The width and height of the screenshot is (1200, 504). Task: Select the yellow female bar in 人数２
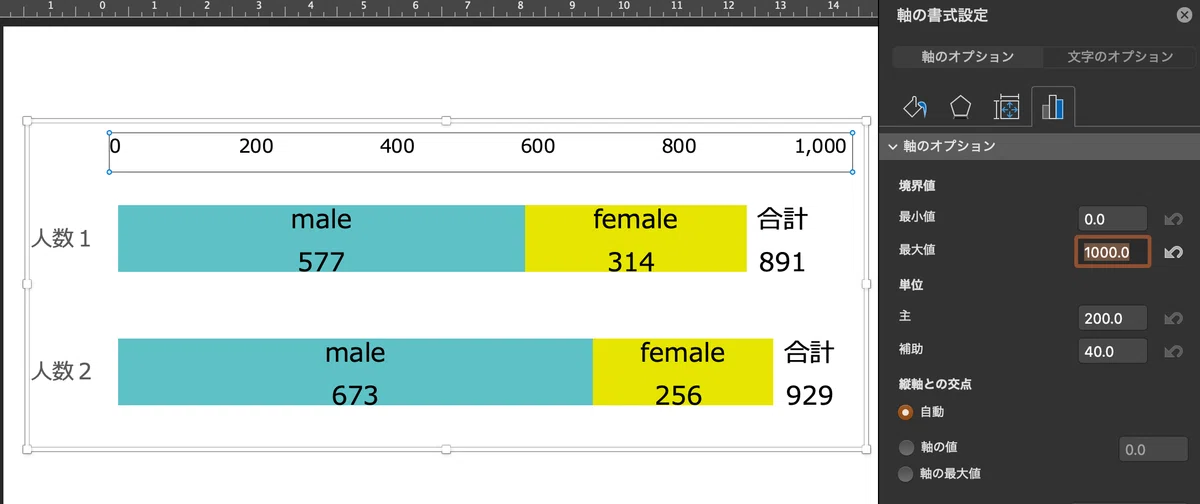pyautogui.click(x=682, y=372)
